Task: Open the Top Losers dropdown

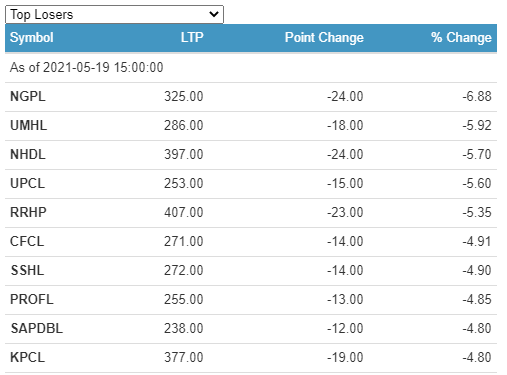Action: pyautogui.click(x=114, y=14)
